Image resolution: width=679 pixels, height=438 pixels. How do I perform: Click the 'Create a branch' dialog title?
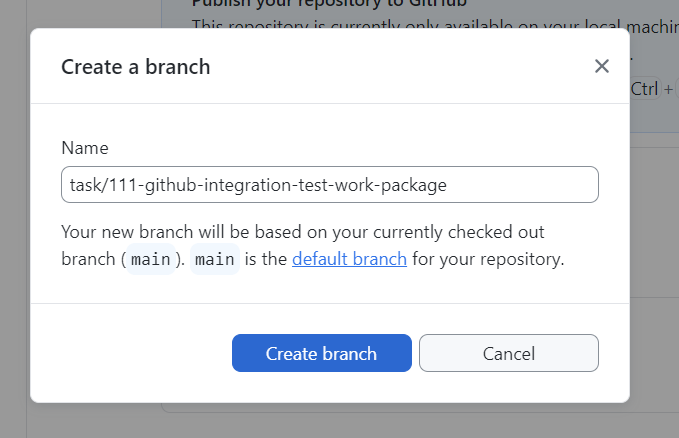135,67
